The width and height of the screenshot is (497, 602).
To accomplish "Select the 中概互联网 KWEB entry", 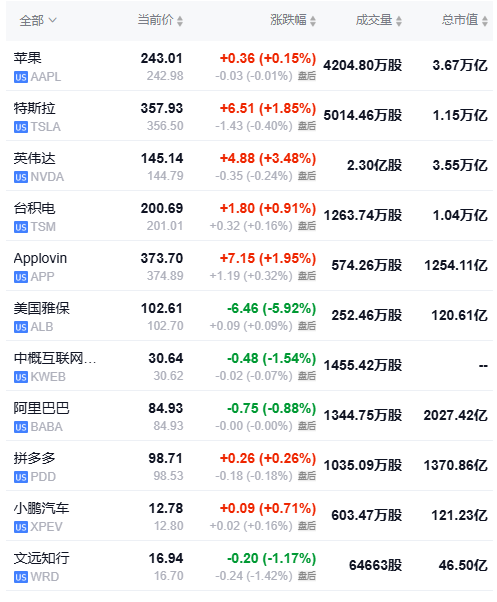I will coord(249,366).
